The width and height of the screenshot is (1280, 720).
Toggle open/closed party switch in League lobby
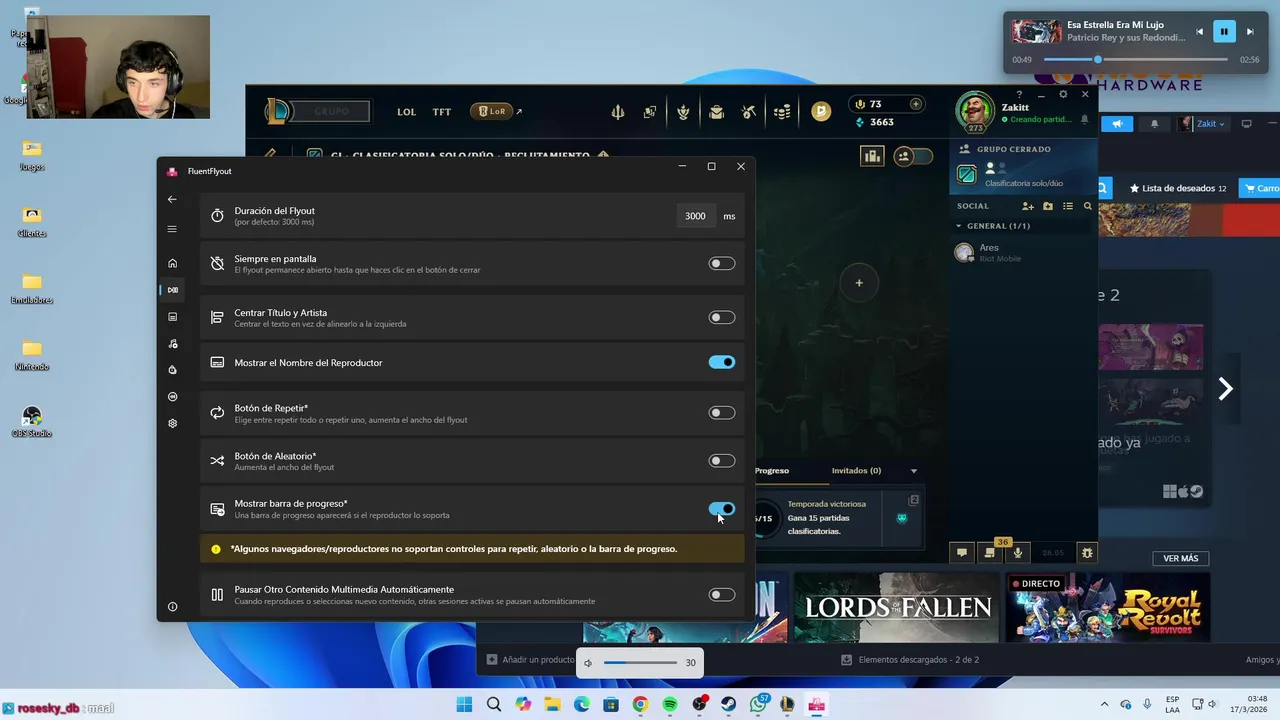click(x=913, y=156)
